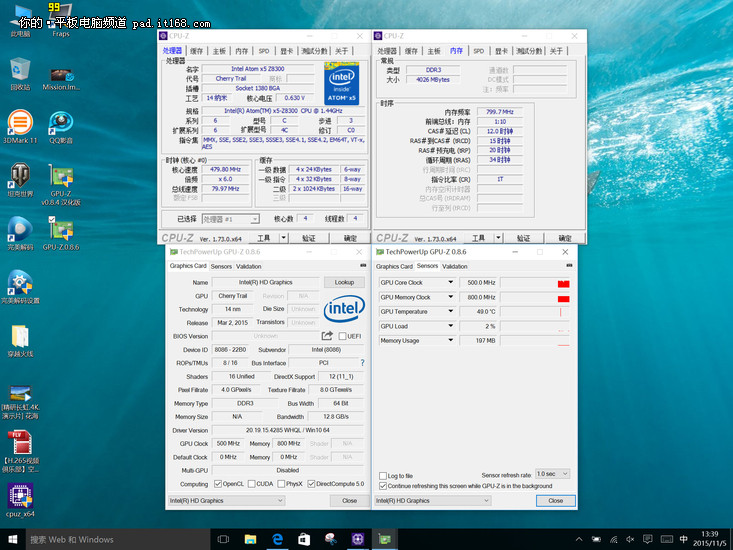Viewport: 733px width, 550px height.
Task: Open the 显卡 tab in right CPU-Z window
Action: (x=502, y=51)
